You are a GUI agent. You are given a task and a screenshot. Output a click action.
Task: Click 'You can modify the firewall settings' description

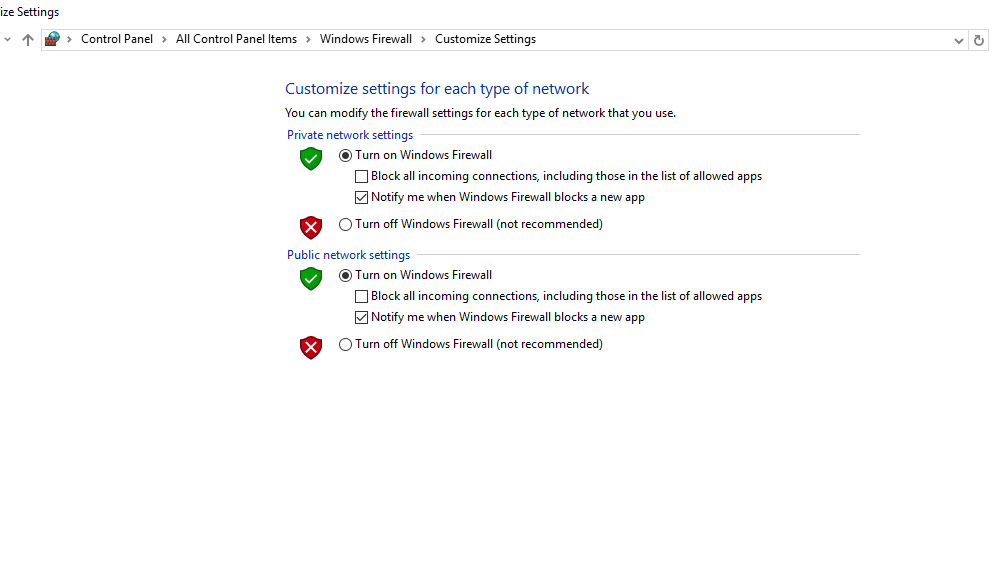coord(480,113)
